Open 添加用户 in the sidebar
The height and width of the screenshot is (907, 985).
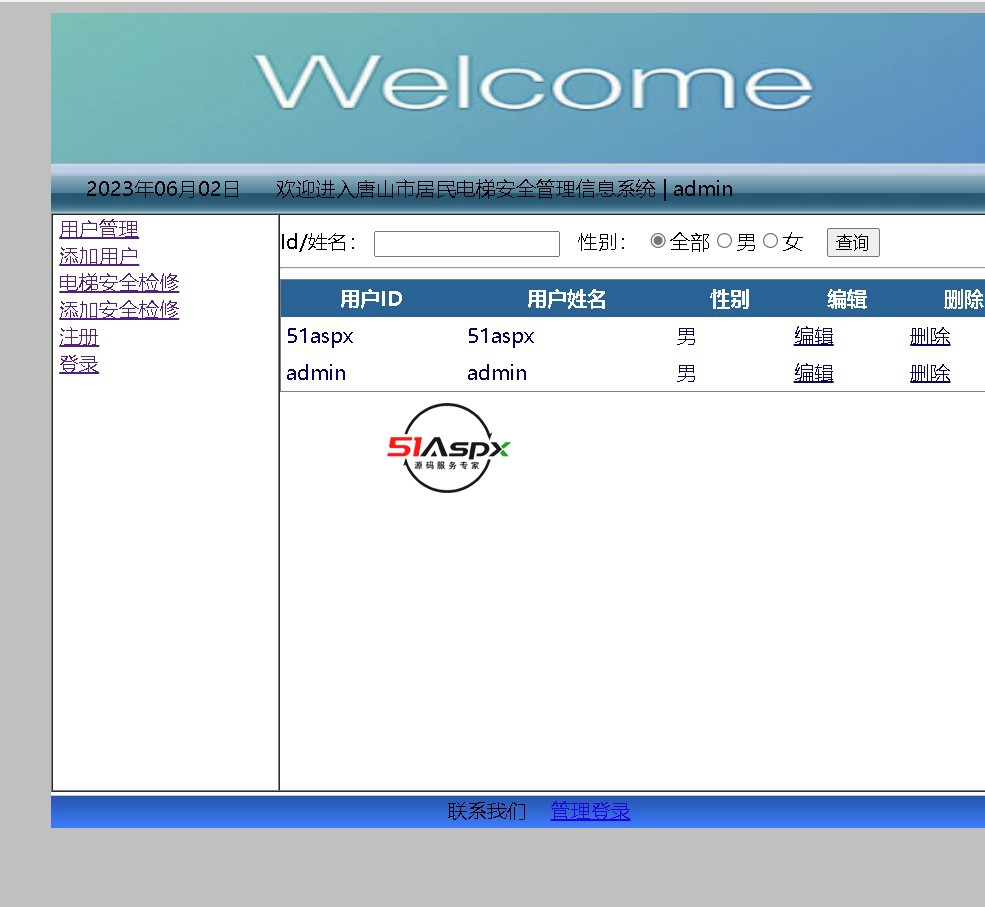pos(99,257)
